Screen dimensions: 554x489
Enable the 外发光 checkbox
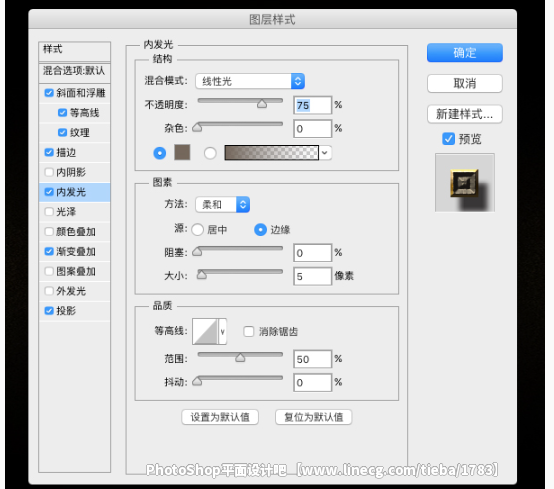(x=49, y=291)
